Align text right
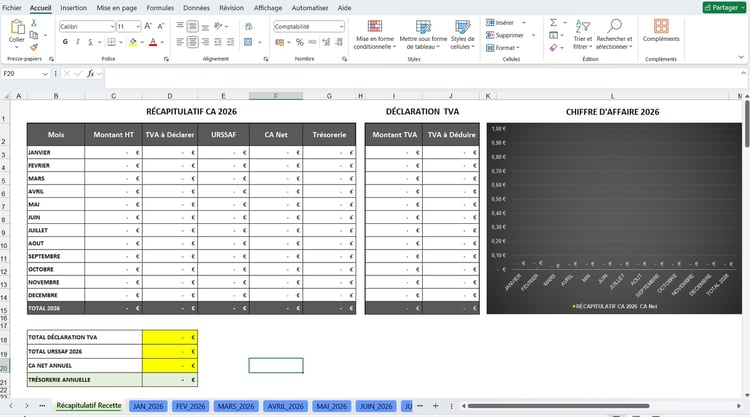Screen dimensions: 750x417 (205, 42)
